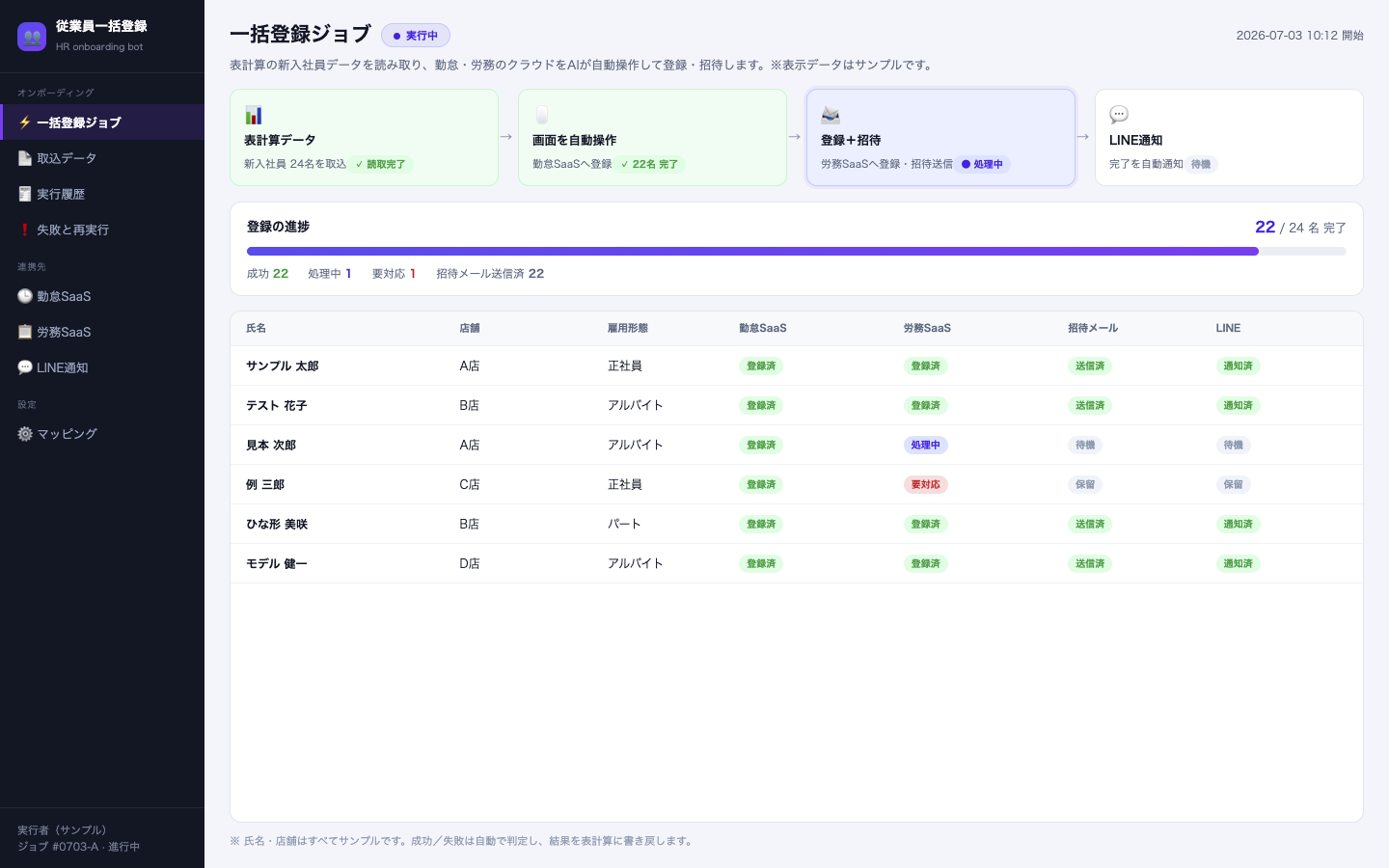Click the 22 / 24 名 完了 counter
Screen dimensions: 1389x868
click(x=1300, y=228)
